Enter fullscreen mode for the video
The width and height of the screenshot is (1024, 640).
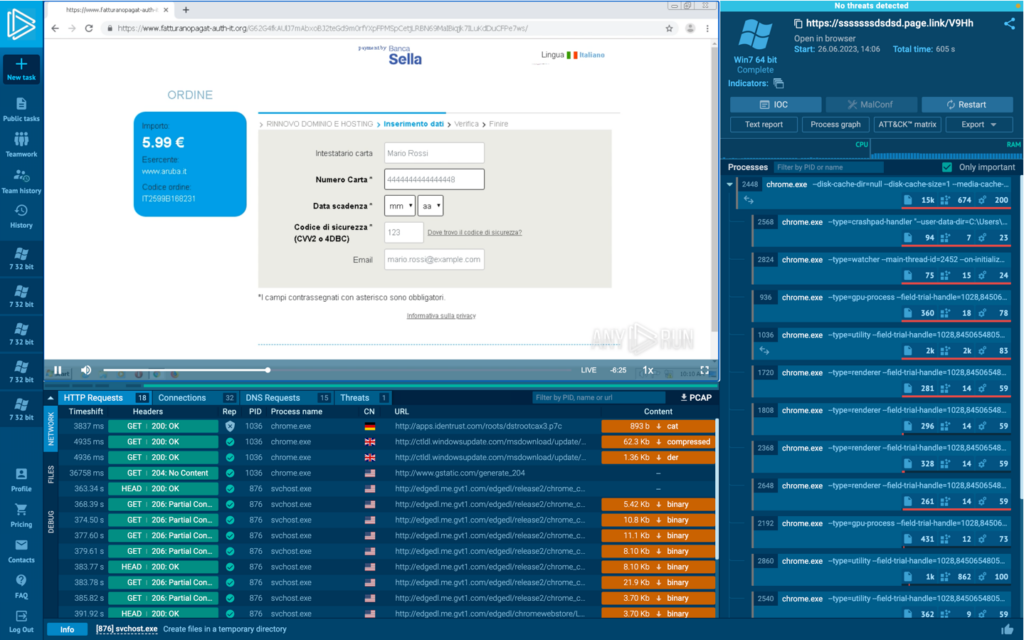click(706, 370)
